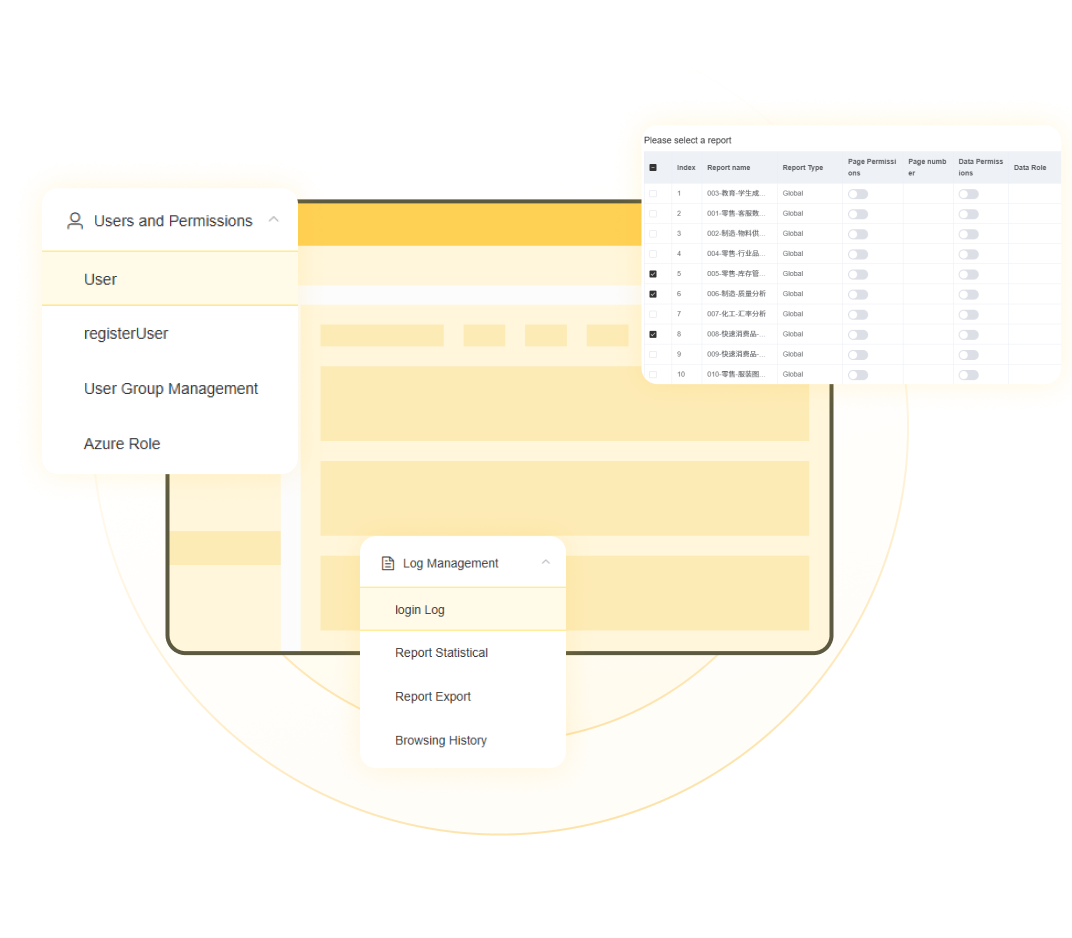The width and height of the screenshot is (1072, 938).
Task: Turn on Page Permissions for row 6
Action: (858, 294)
